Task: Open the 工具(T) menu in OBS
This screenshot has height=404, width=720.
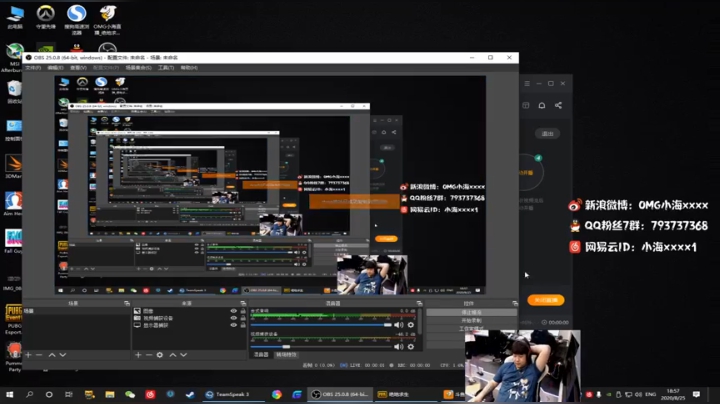Action: coord(166,67)
